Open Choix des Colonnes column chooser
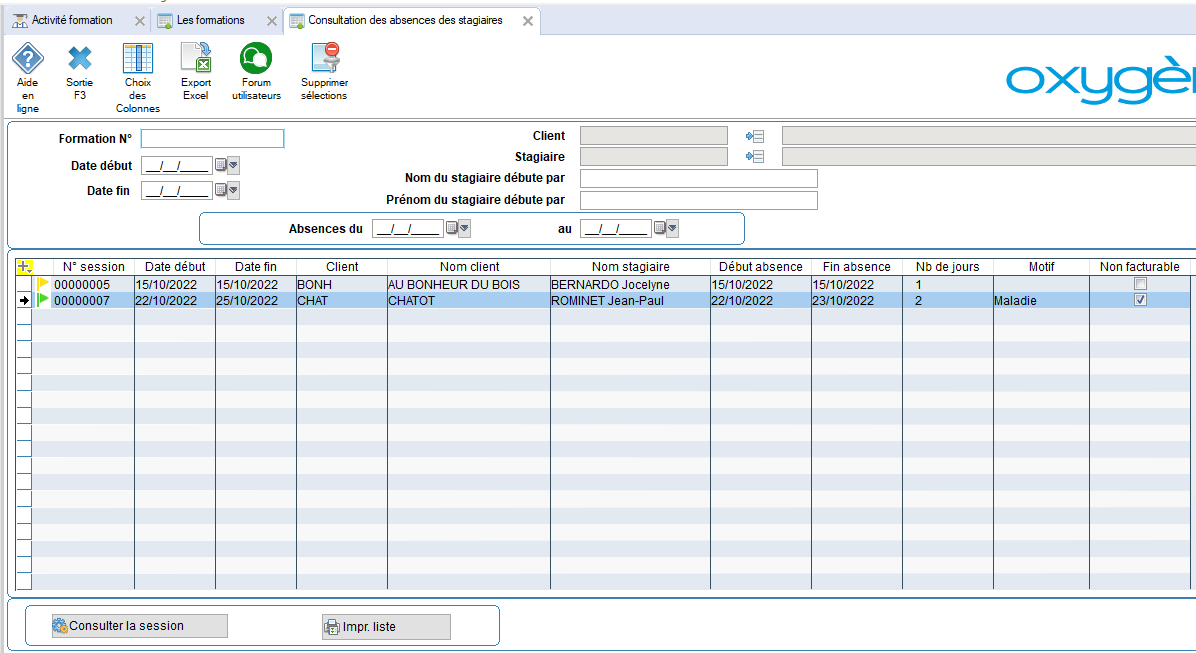Viewport: 1196px width, 653px height. 137,59
